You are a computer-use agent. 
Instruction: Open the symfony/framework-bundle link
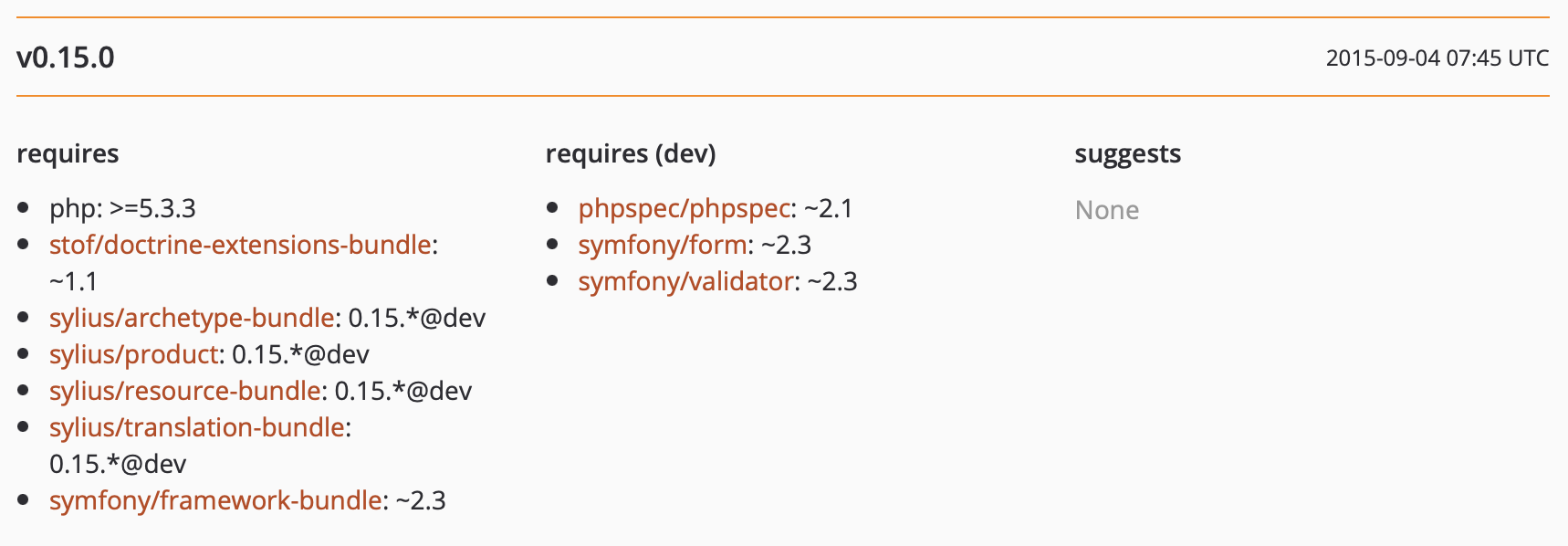[215, 500]
